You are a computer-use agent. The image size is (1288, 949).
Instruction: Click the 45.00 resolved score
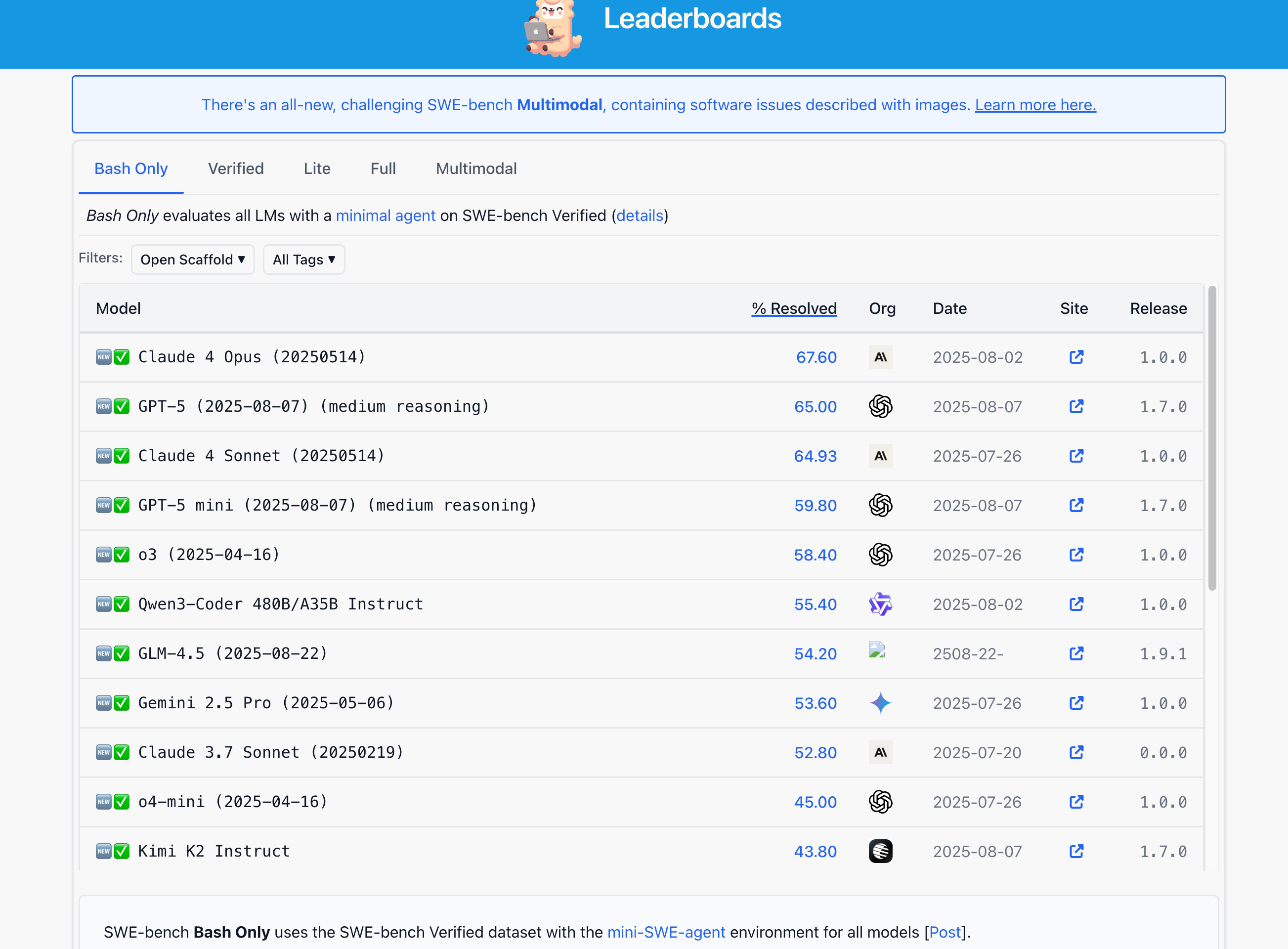tap(815, 802)
